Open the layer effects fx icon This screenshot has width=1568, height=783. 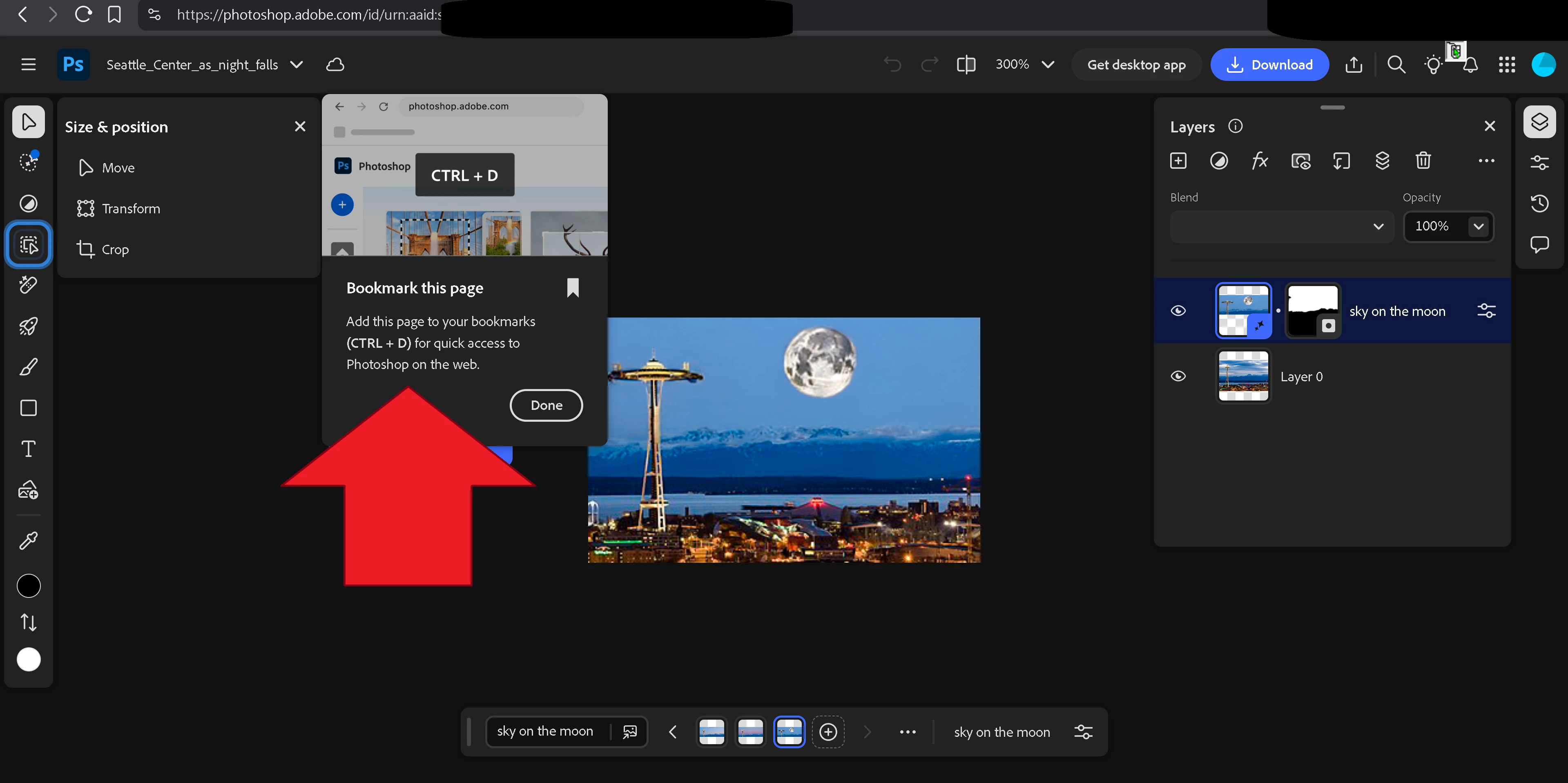(x=1259, y=161)
